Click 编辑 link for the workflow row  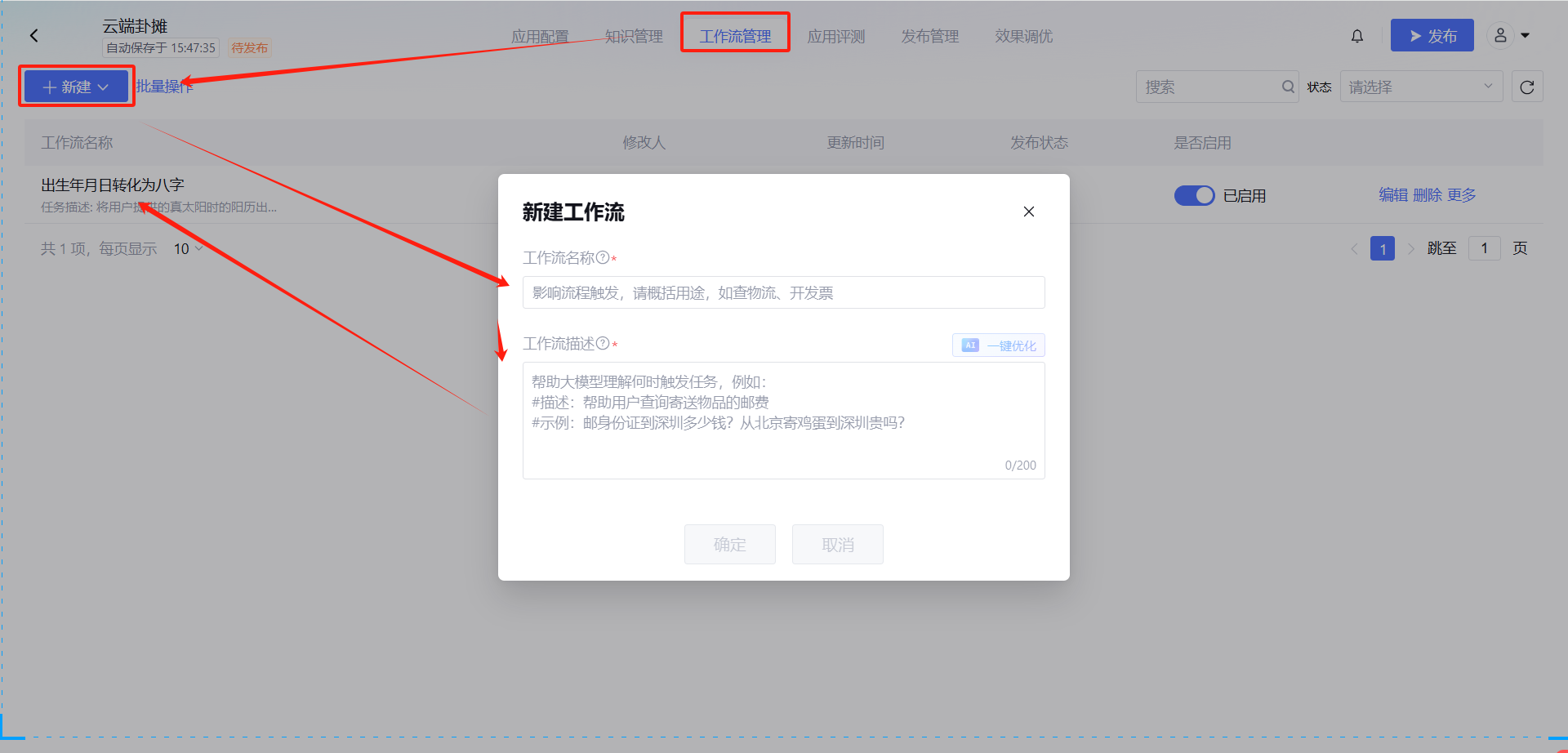(x=1393, y=195)
